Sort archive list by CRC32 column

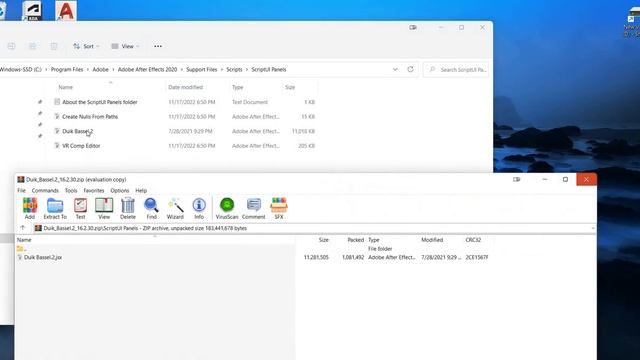point(473,240)
